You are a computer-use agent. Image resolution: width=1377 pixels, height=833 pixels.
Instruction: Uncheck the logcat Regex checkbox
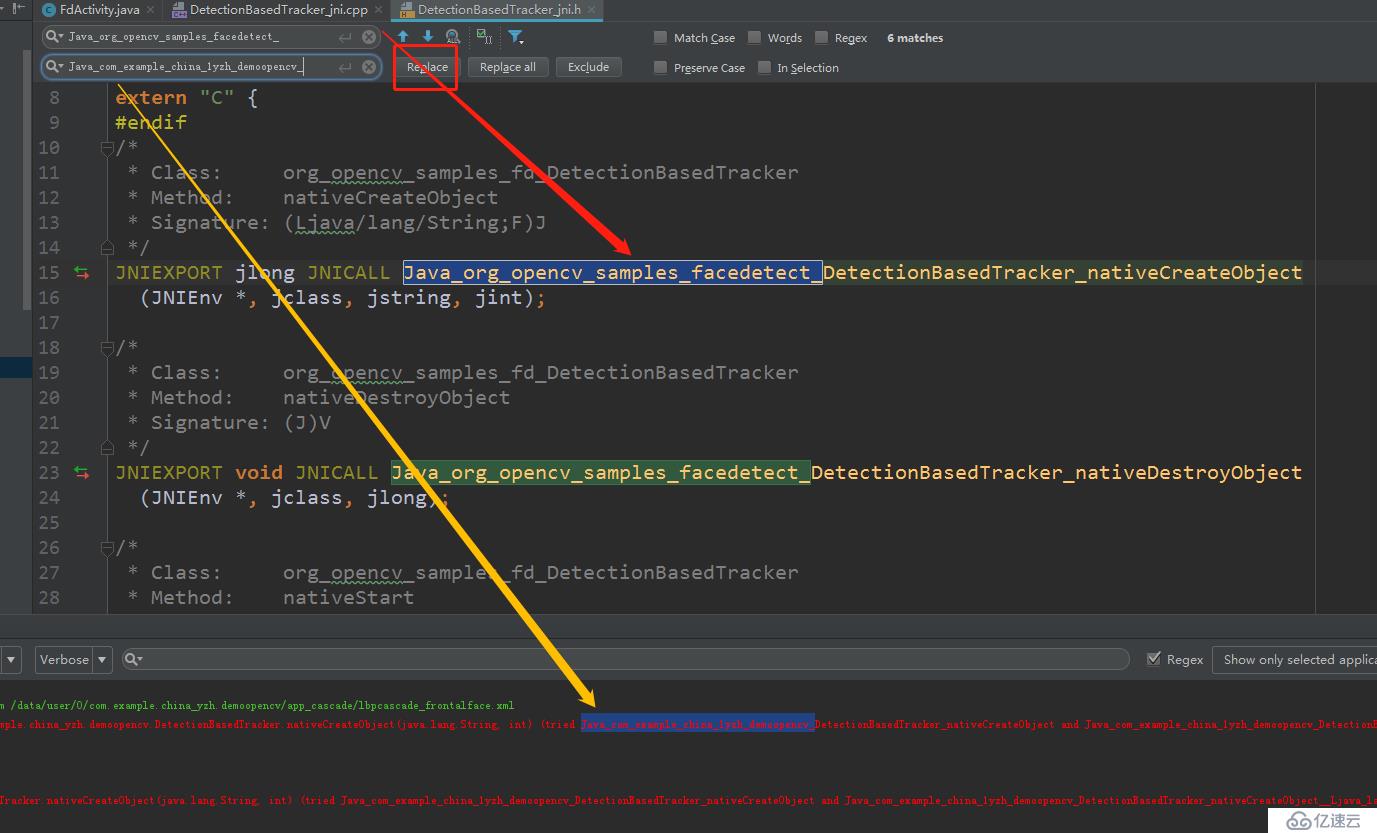(1154, 659)
